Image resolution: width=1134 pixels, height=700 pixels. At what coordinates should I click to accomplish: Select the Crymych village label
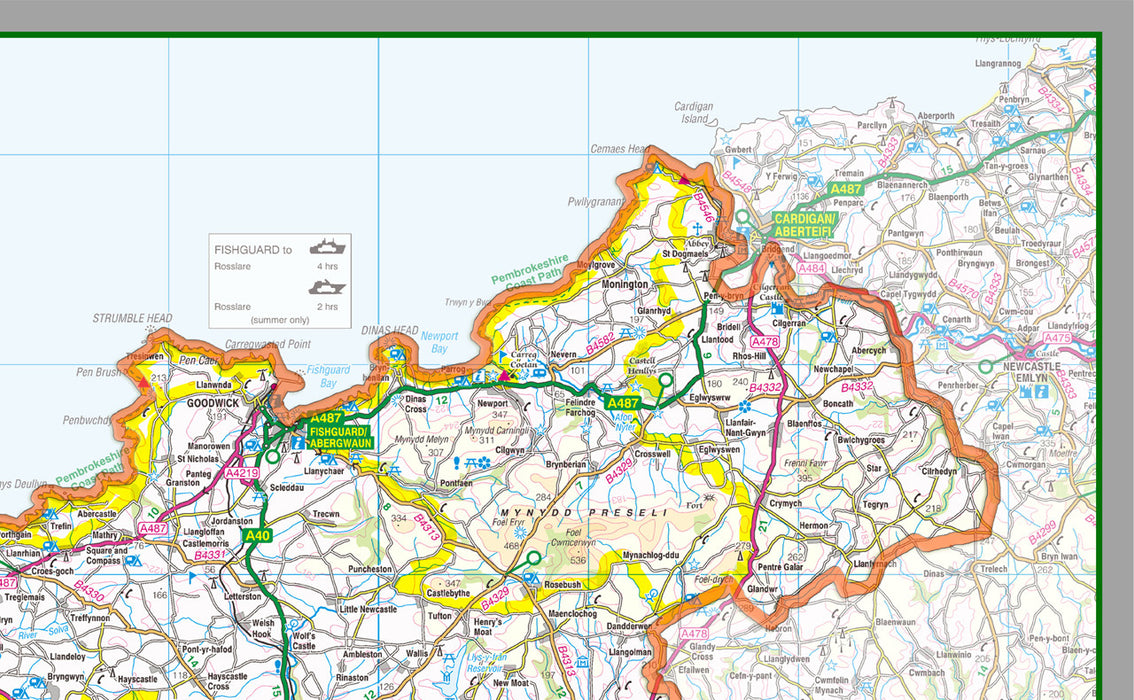point(785,503)
